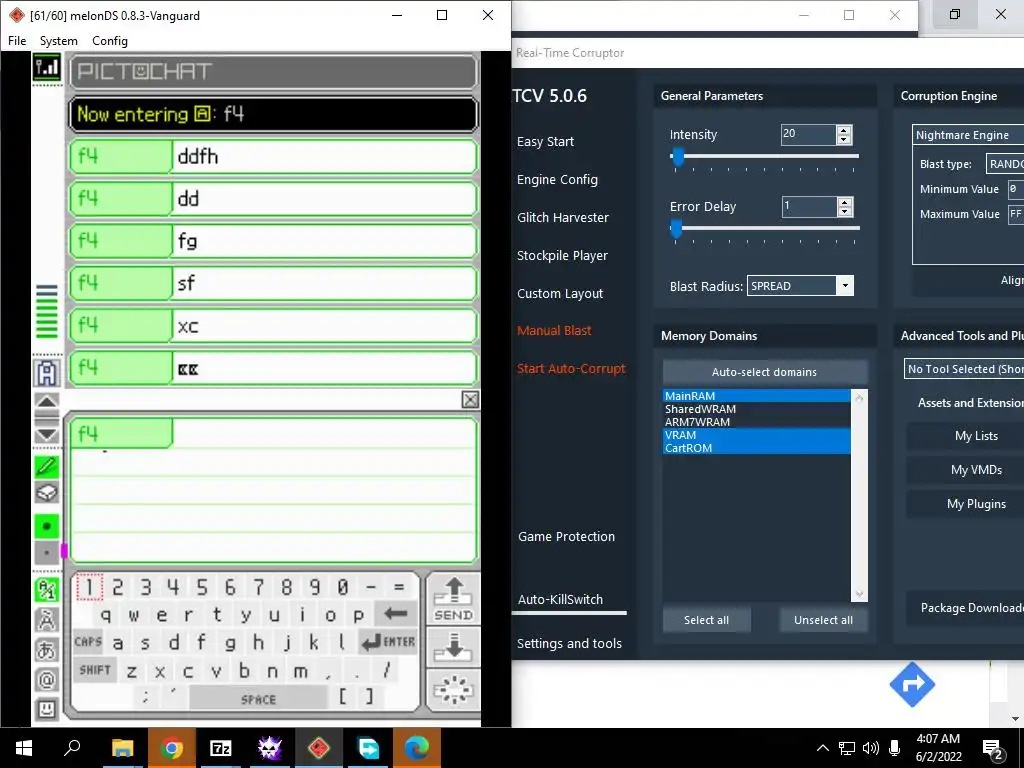Screen dimensions: 1024x768
Task: Click Auto-select domains button
Action: (x=765, y=372)
